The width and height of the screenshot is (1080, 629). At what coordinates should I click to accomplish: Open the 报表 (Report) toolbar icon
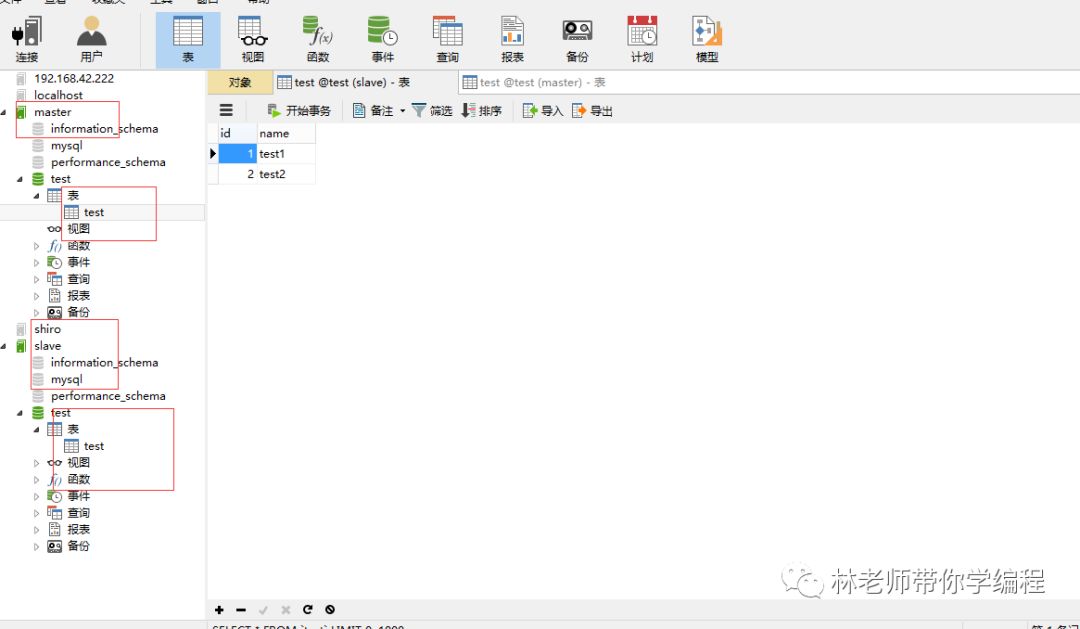512,40
